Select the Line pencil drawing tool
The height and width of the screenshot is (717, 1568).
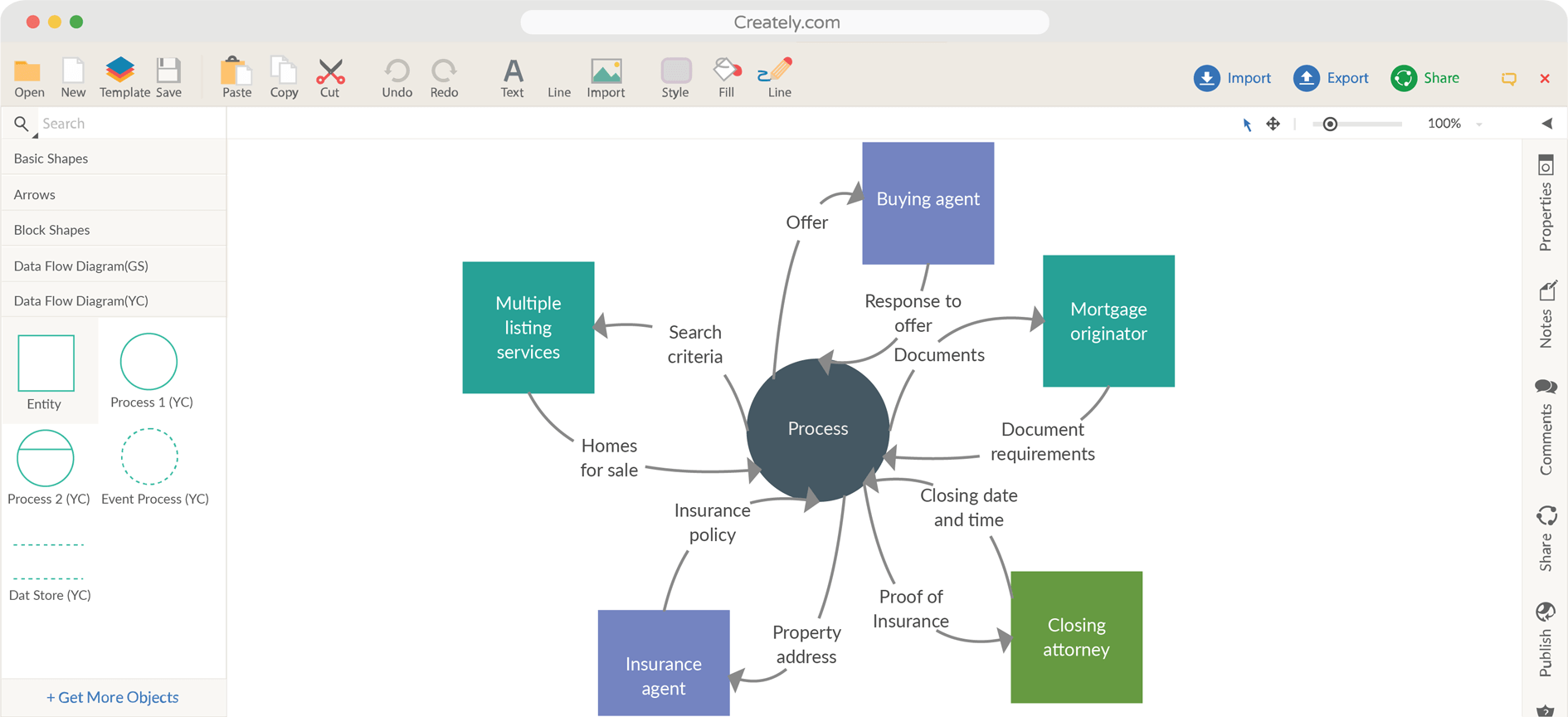[777, 72]
